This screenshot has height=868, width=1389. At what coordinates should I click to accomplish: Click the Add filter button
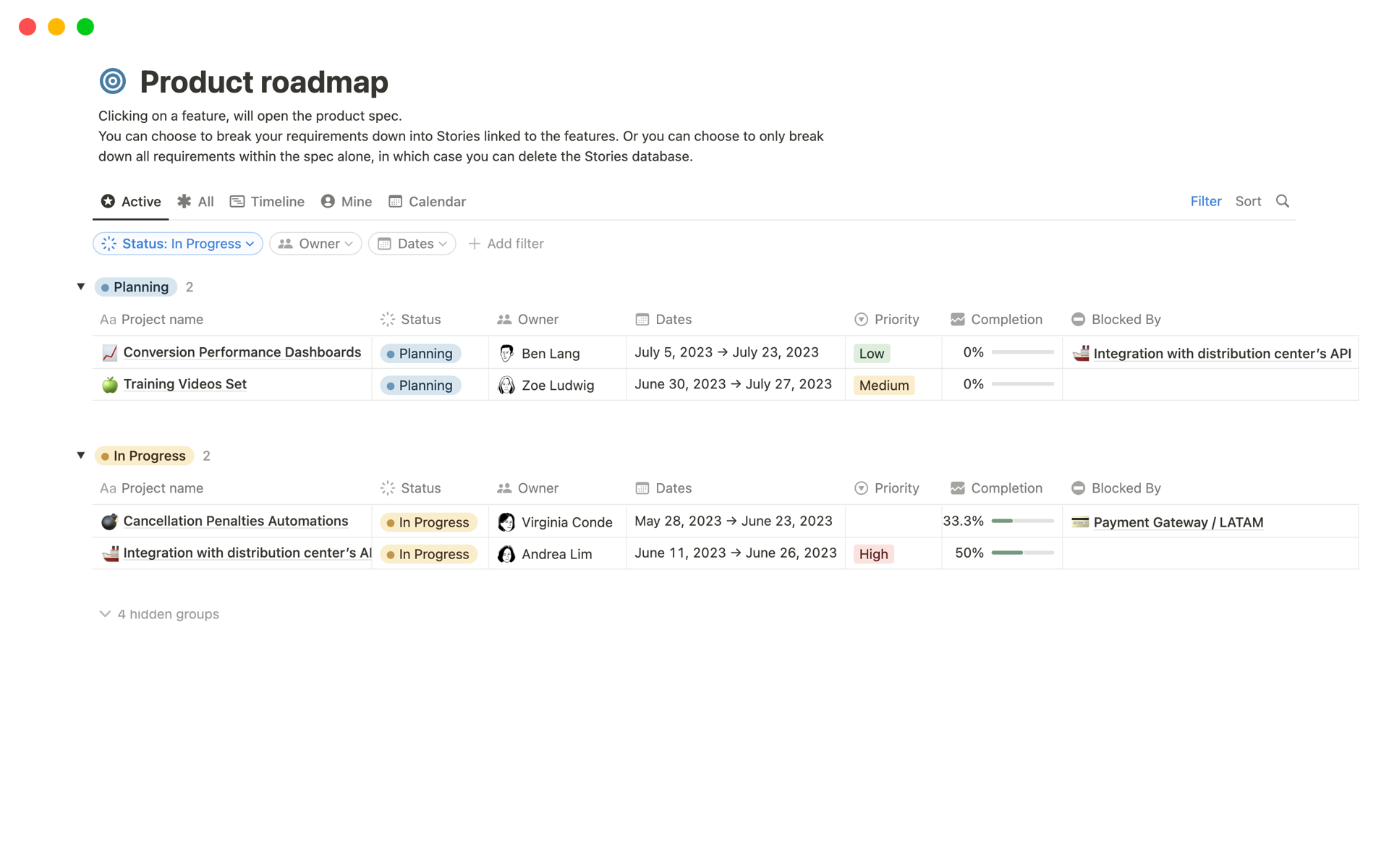coord(506,243)
